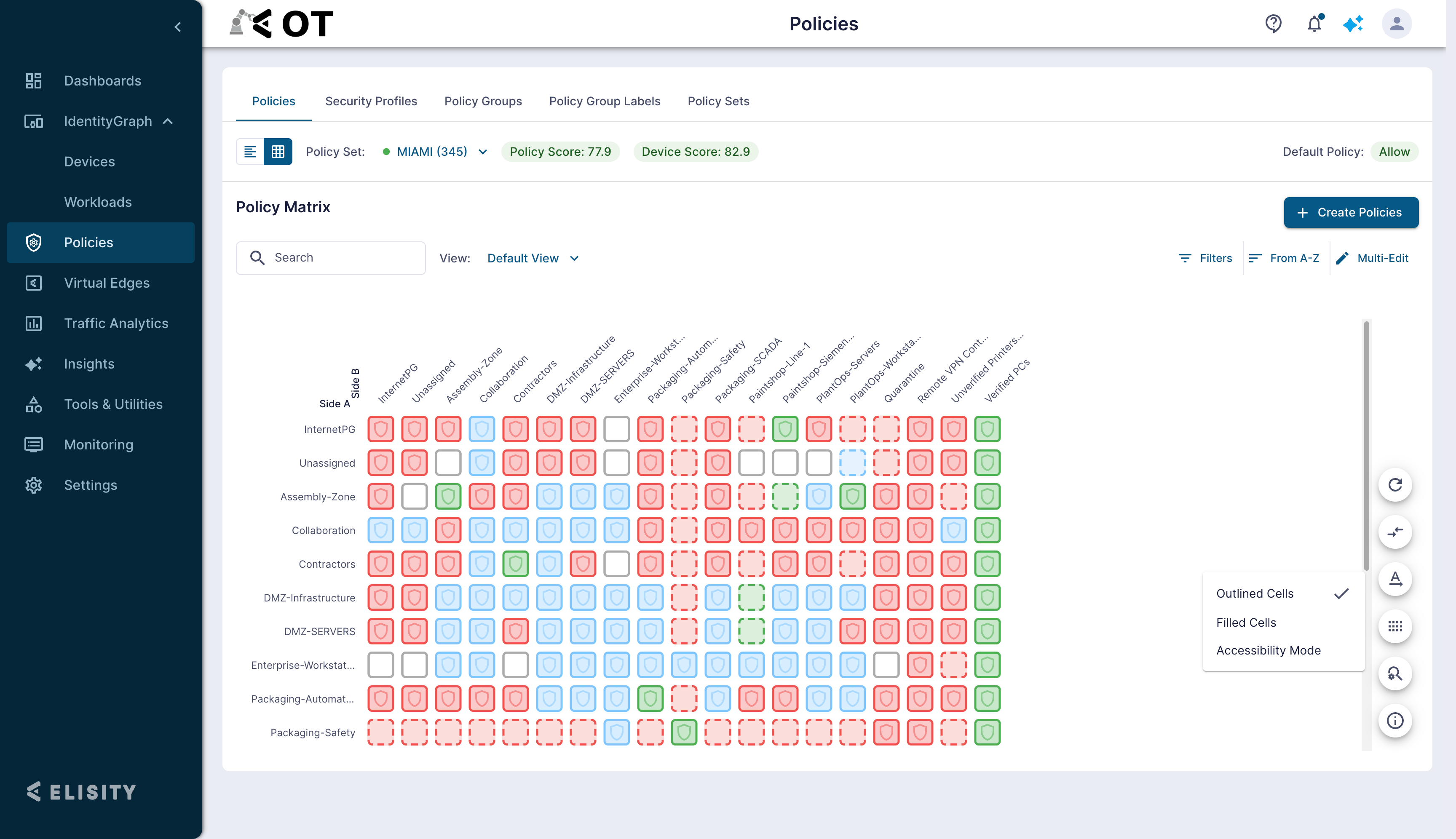Click the swap sides arrows icon
This screenshot has height=839, width=1456.
pyautogui.click(x=1395, y=532)
